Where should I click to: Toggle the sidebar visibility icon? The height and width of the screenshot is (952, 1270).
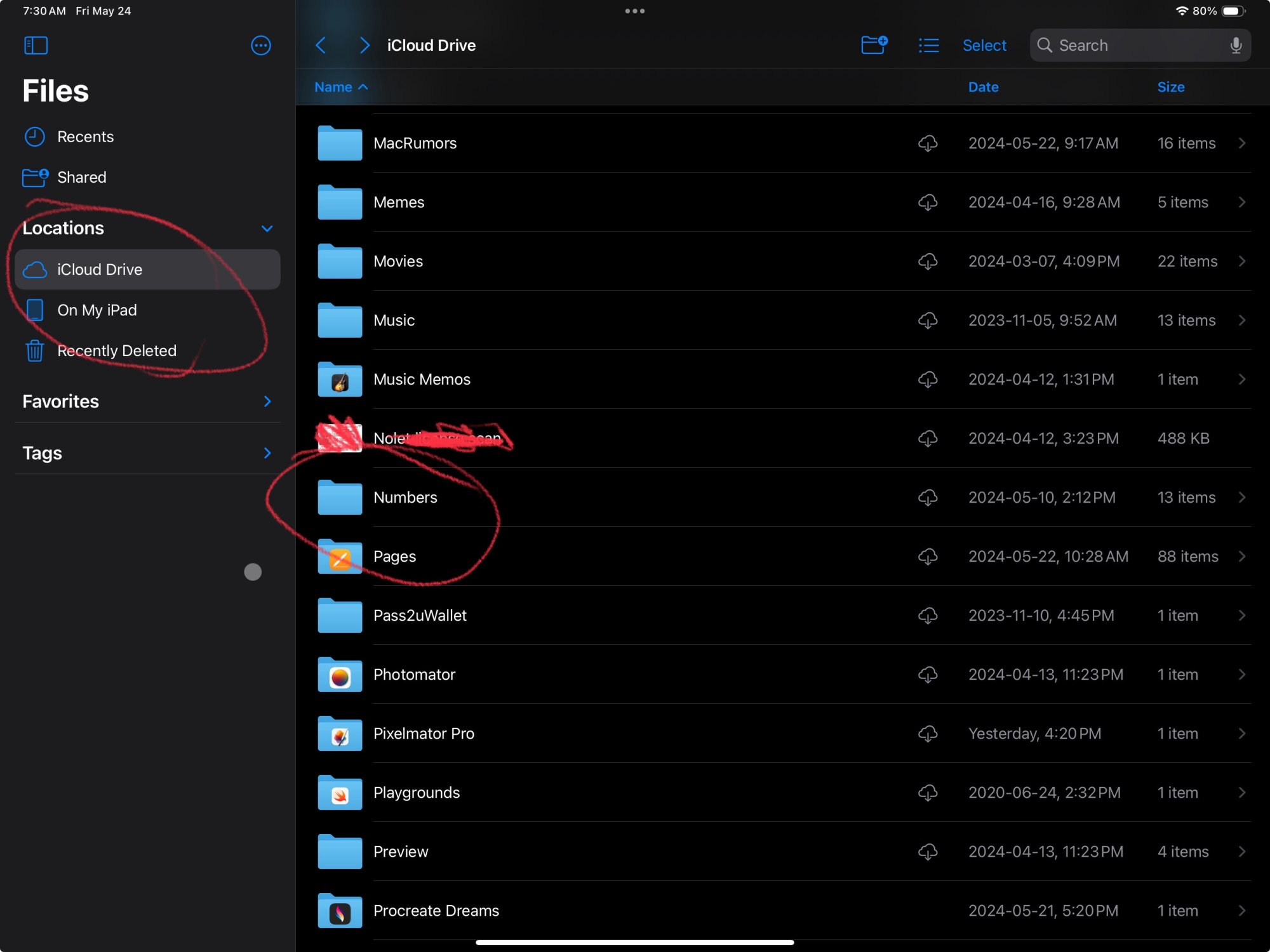pos(36,45)
